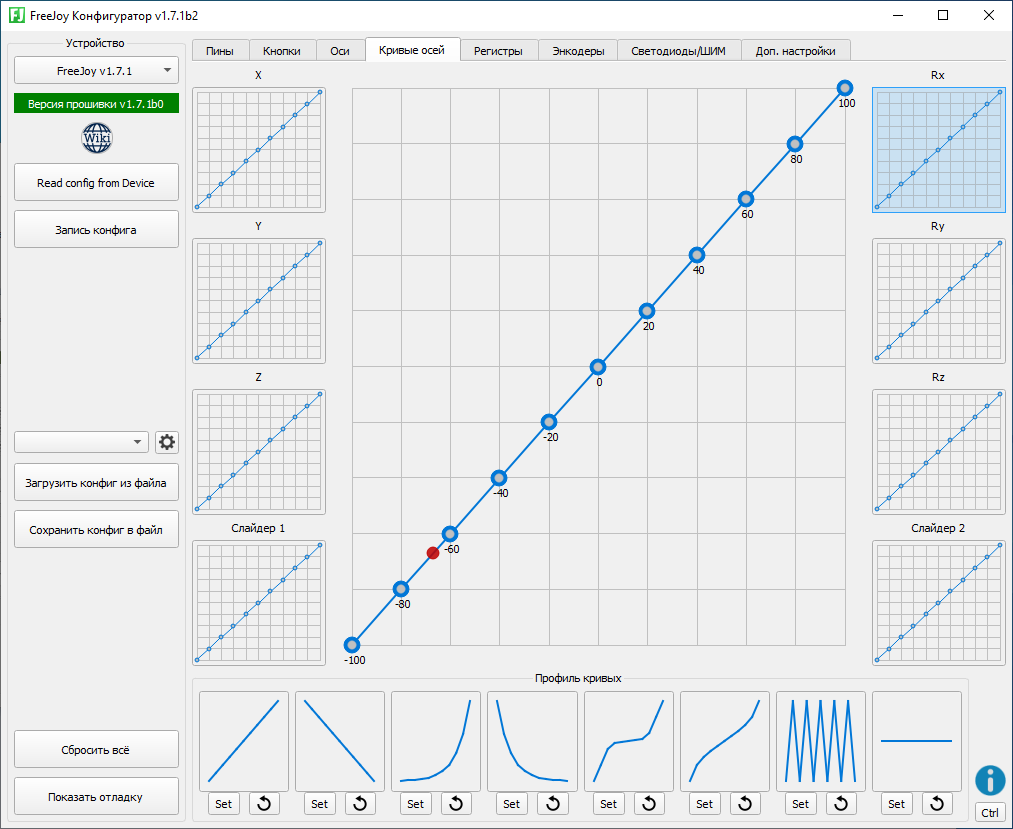This screenshot has height=829, width=1013.
Task: Set the descending linear curve profile
Action: coord(319,804)
